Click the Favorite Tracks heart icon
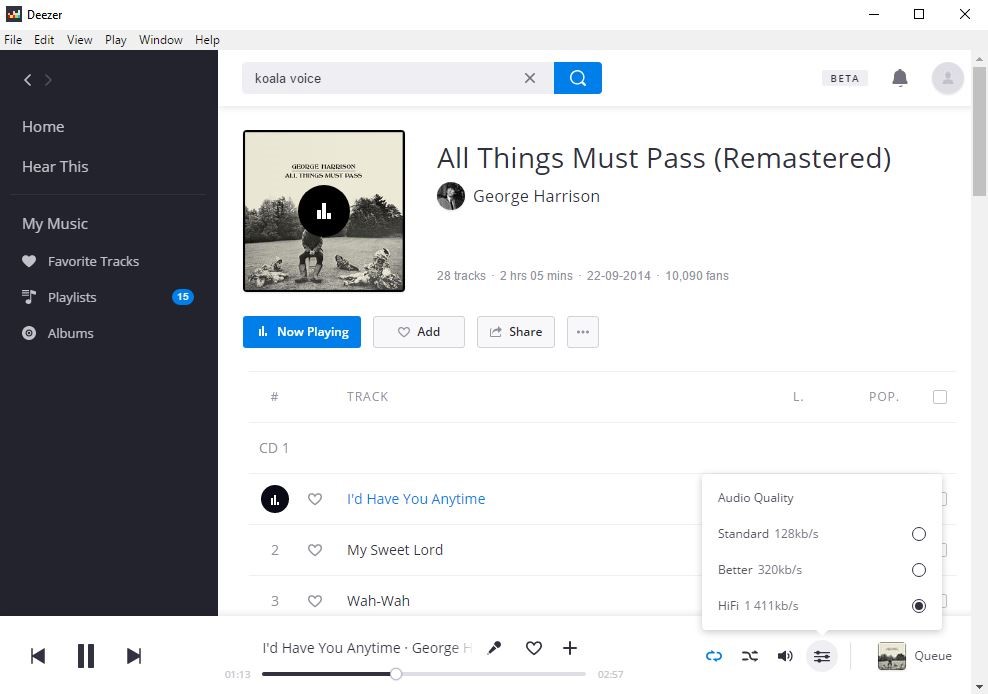This screenshot has width=988, height=694. tap(29, 261)
